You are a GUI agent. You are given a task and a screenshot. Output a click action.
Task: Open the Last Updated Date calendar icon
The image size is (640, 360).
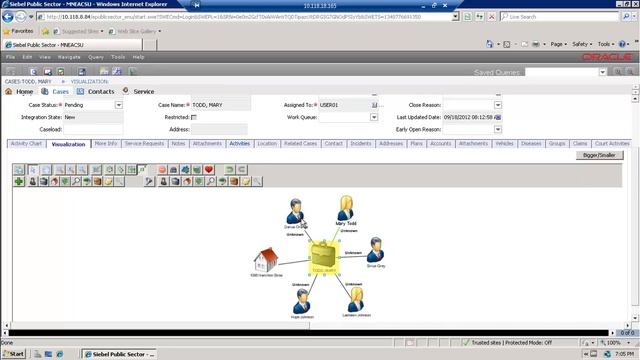(x=498, y=118)
